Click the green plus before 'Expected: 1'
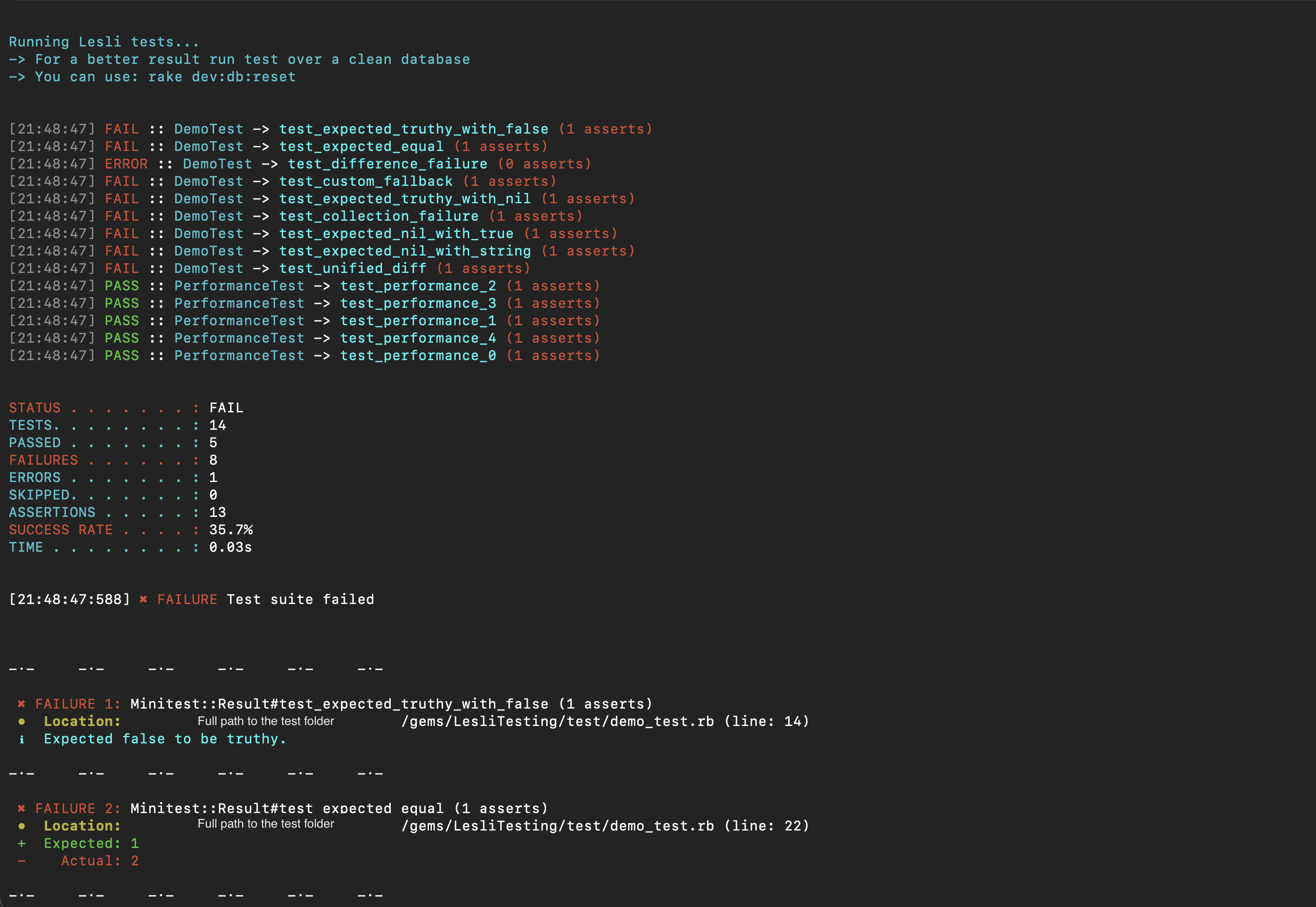The width and height of the screenshot is (1316, 907). click(22, 843)
